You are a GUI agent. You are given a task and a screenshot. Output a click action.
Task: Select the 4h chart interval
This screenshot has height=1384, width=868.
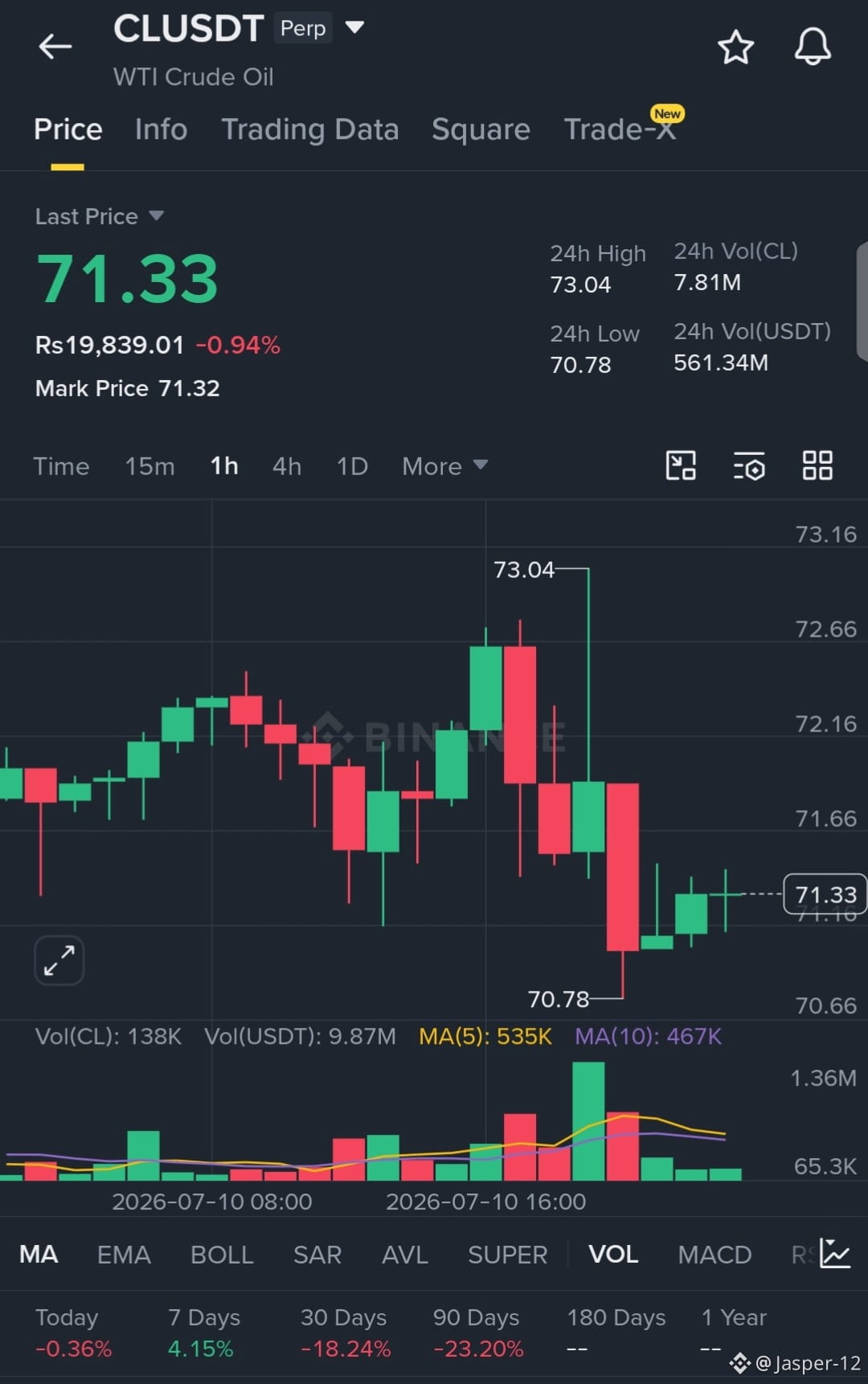(x=287, y=466)
